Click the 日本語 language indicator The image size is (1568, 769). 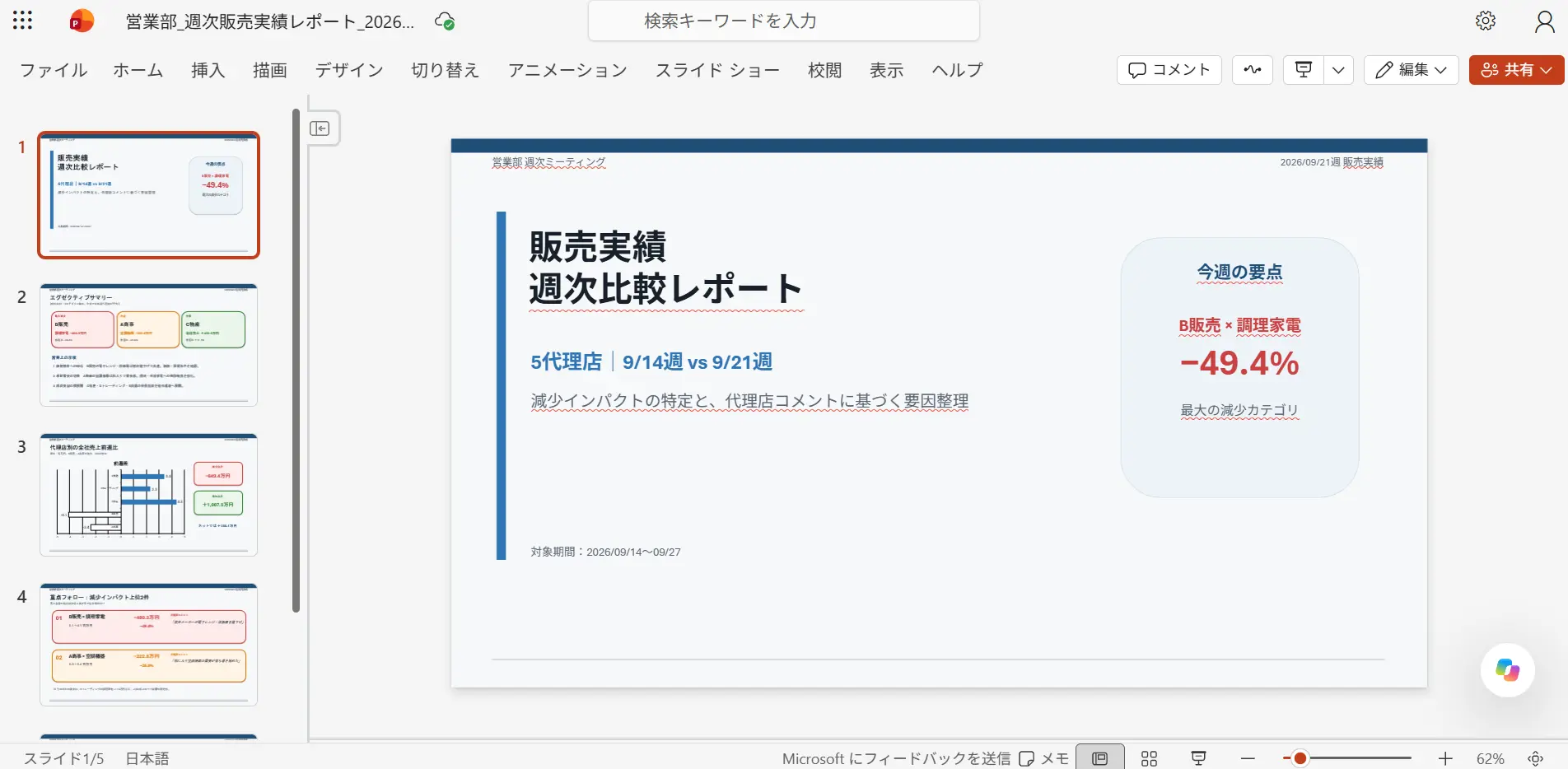147,758
